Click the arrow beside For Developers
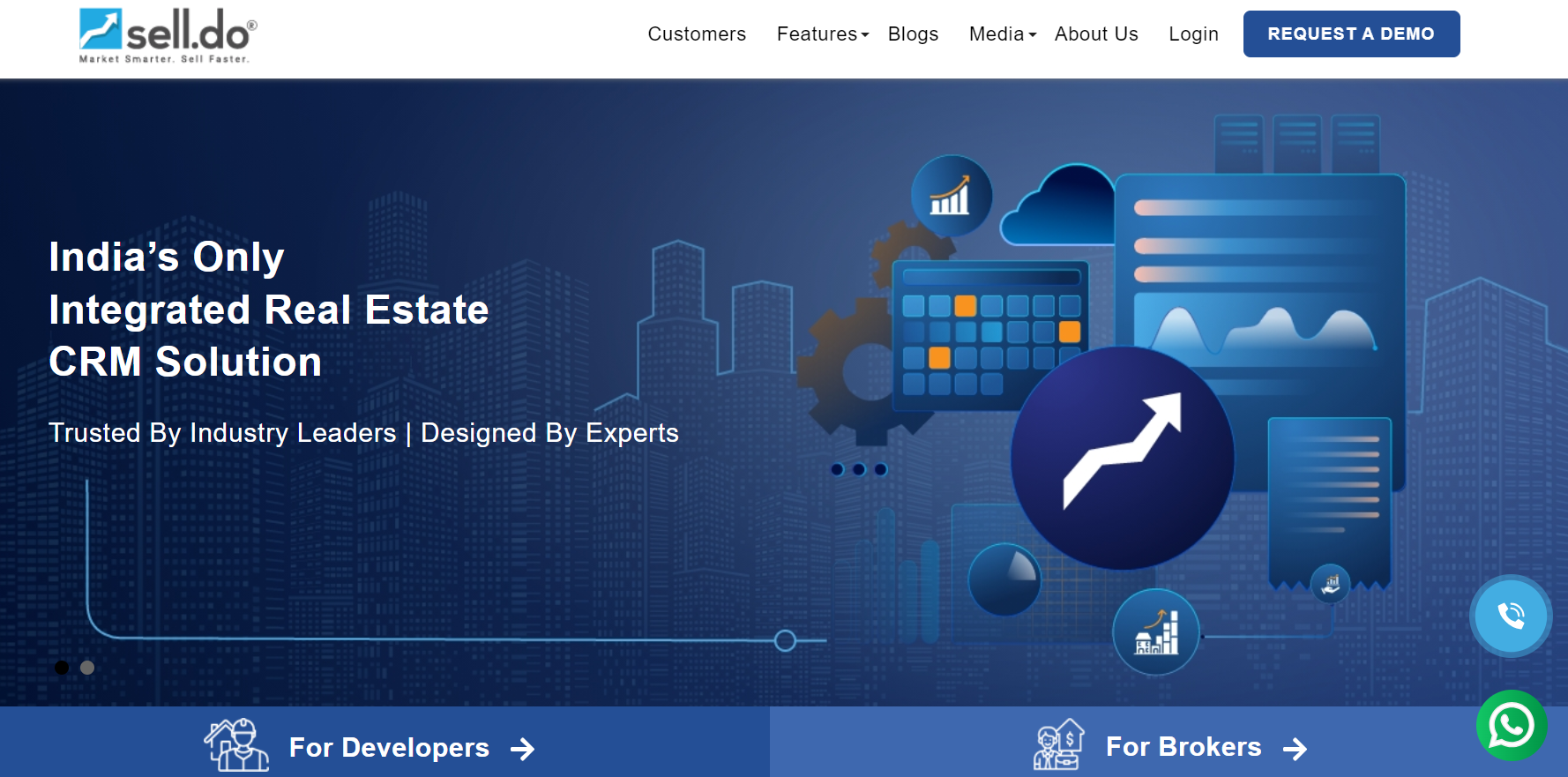The width and height of the screenshot is (1568, 777). point(523,749)
